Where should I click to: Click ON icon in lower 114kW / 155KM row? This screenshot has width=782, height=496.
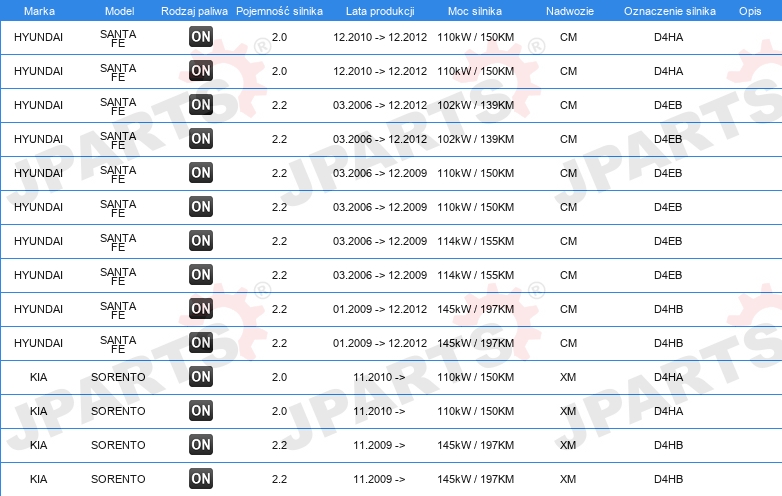(201, 274)
